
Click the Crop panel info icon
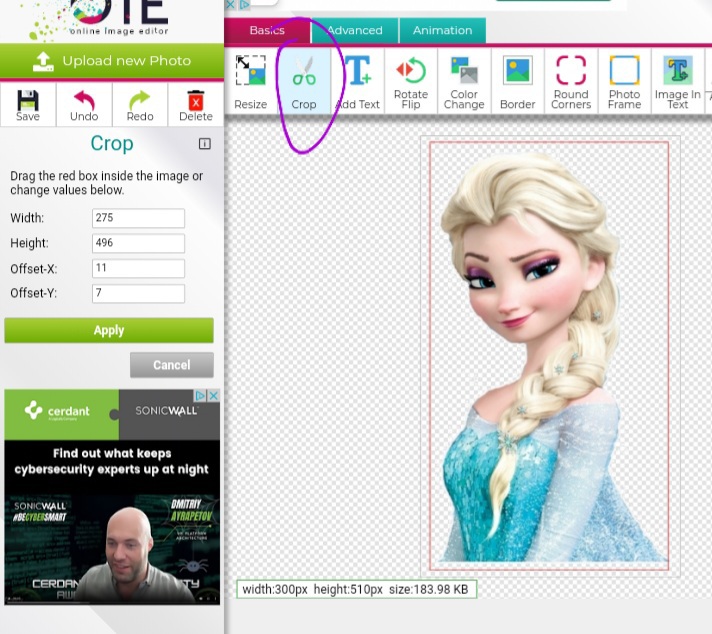point(205,144)
